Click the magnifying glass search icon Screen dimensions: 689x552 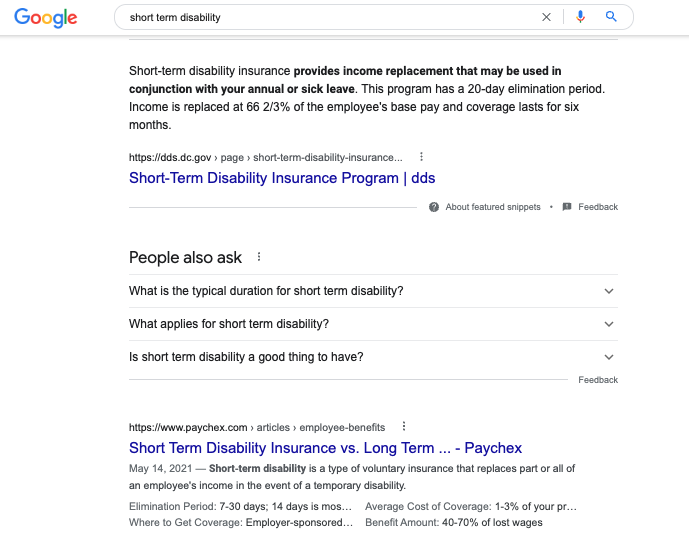pyautogui.click(x=611, y=17)
